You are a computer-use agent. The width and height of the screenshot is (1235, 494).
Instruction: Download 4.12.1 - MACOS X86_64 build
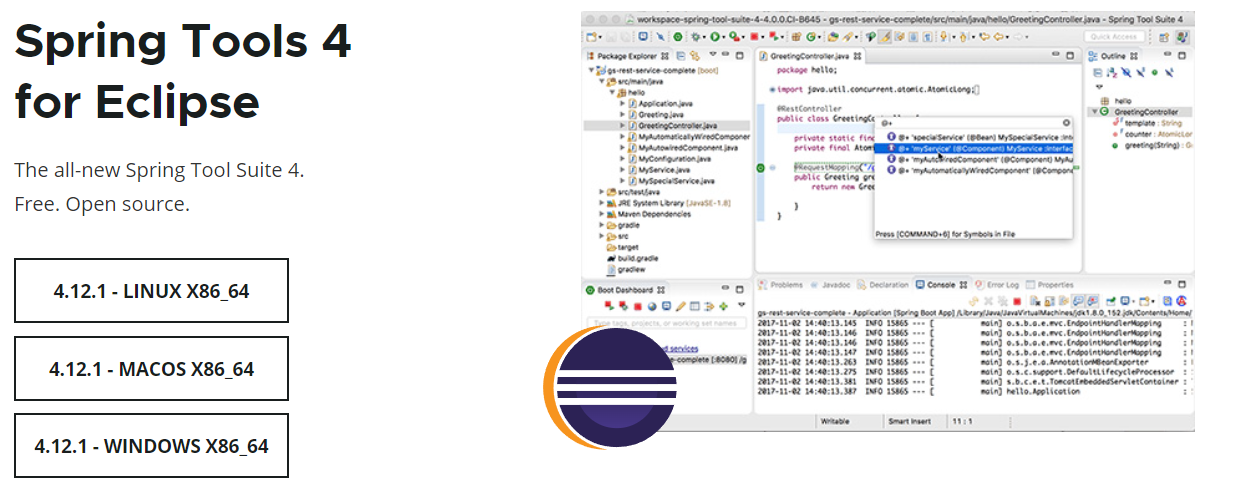point(151,368)
